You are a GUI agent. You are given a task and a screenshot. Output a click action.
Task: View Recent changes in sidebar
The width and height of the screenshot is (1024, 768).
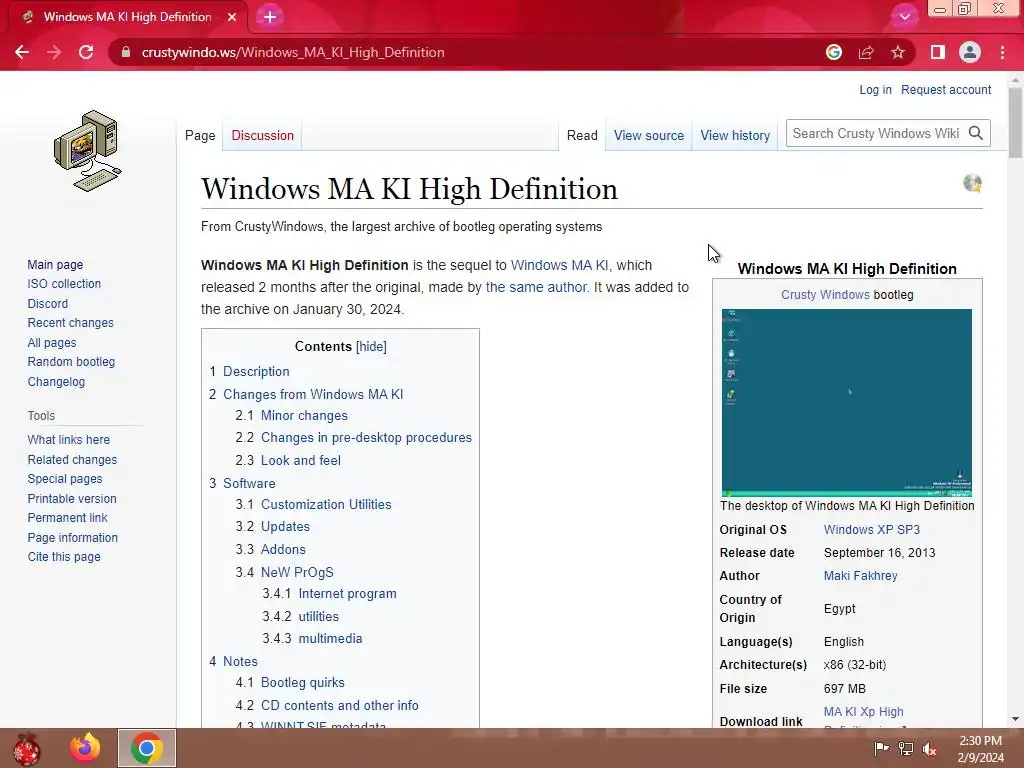click(x=70, y=323)
